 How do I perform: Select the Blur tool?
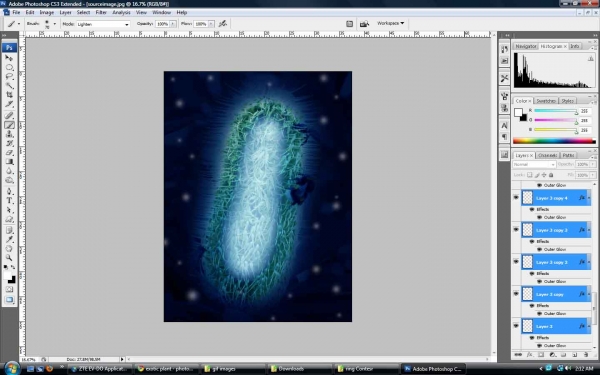pyautogui.click(x=9, y=171)
